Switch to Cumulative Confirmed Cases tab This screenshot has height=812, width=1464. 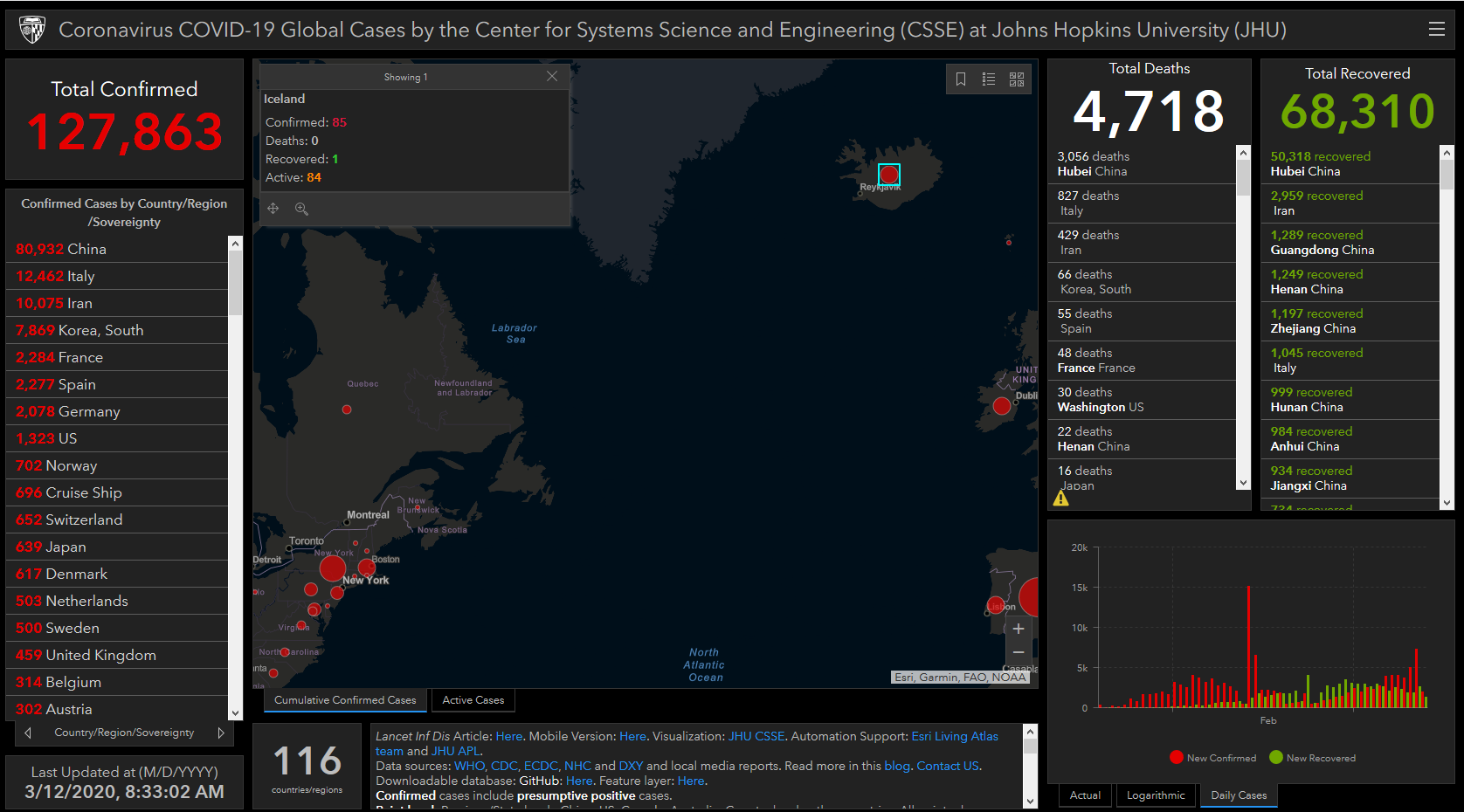pos(345,700)
